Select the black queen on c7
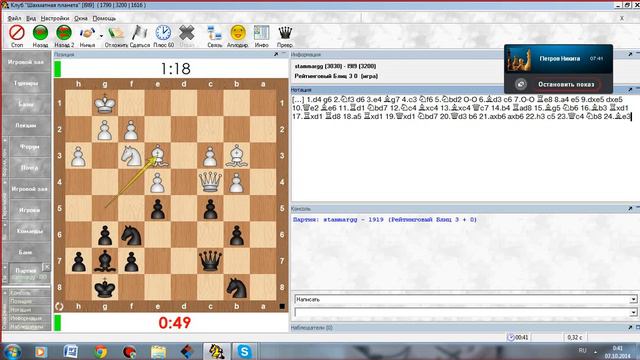Image resolution: width=640 pixels, height=360 pixels. (x=210, y=261)
